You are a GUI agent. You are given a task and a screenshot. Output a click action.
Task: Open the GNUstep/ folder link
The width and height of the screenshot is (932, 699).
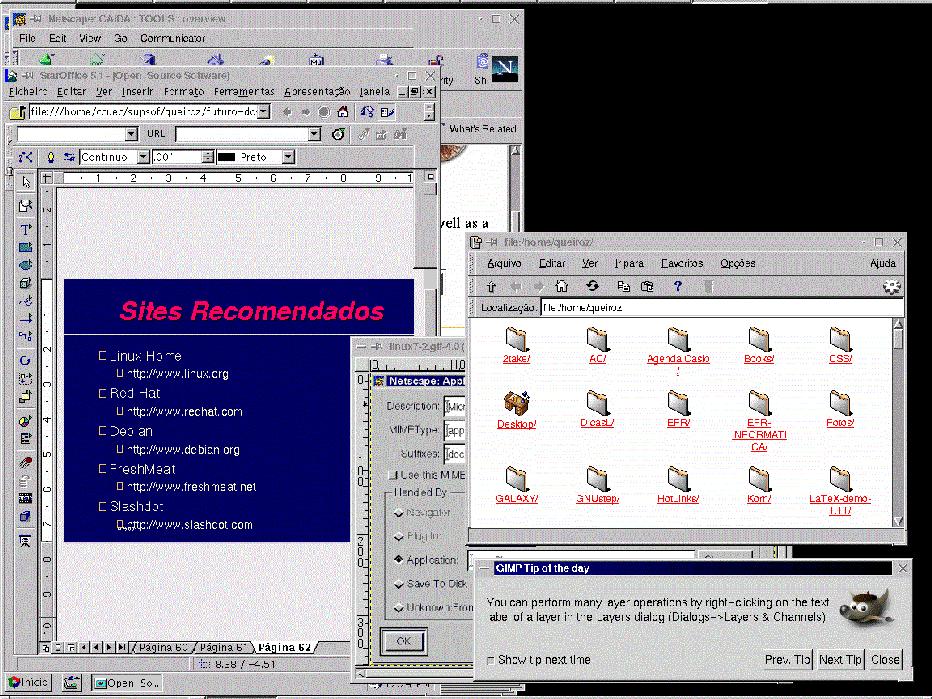[597, 499]
